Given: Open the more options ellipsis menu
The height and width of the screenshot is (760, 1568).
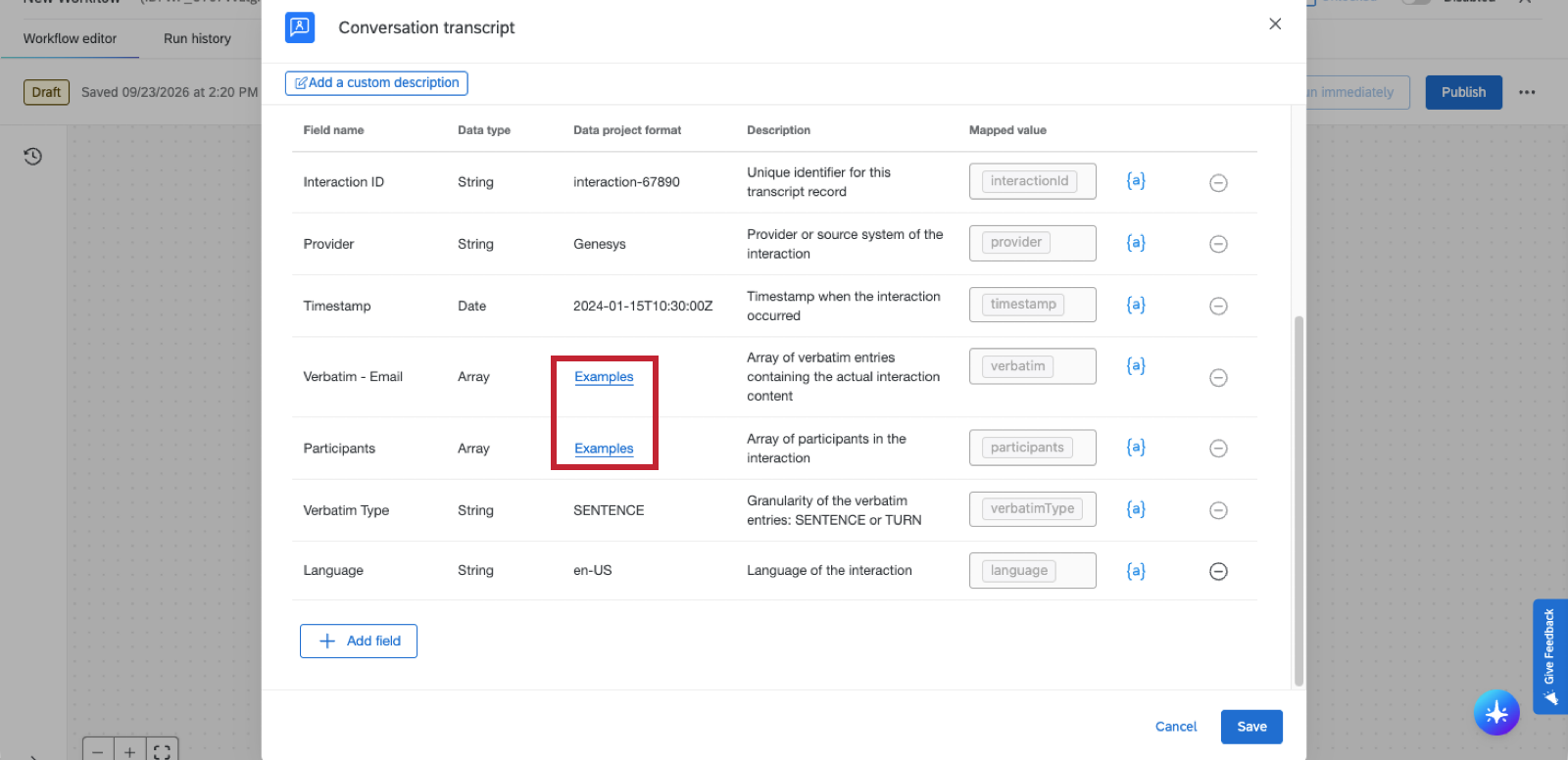Looking at the screenshot, I should tap(1527, 92).
